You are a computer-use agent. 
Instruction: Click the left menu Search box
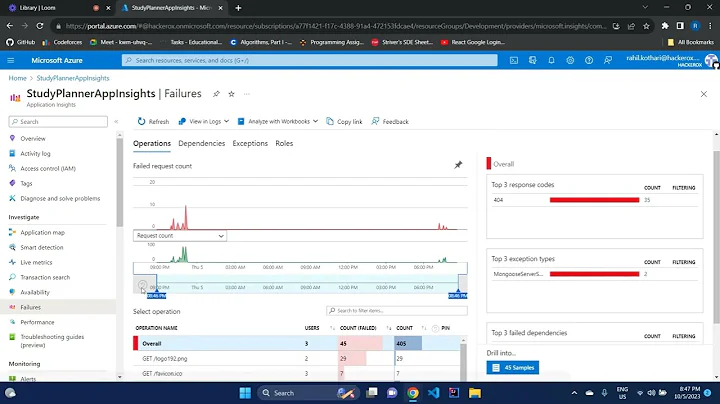click(58, 122)
